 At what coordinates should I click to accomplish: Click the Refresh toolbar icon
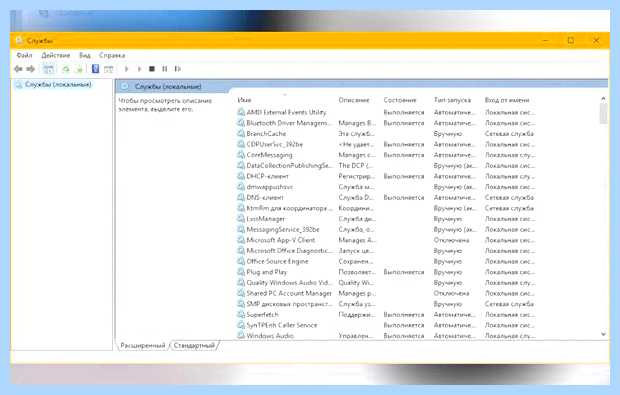66,69
